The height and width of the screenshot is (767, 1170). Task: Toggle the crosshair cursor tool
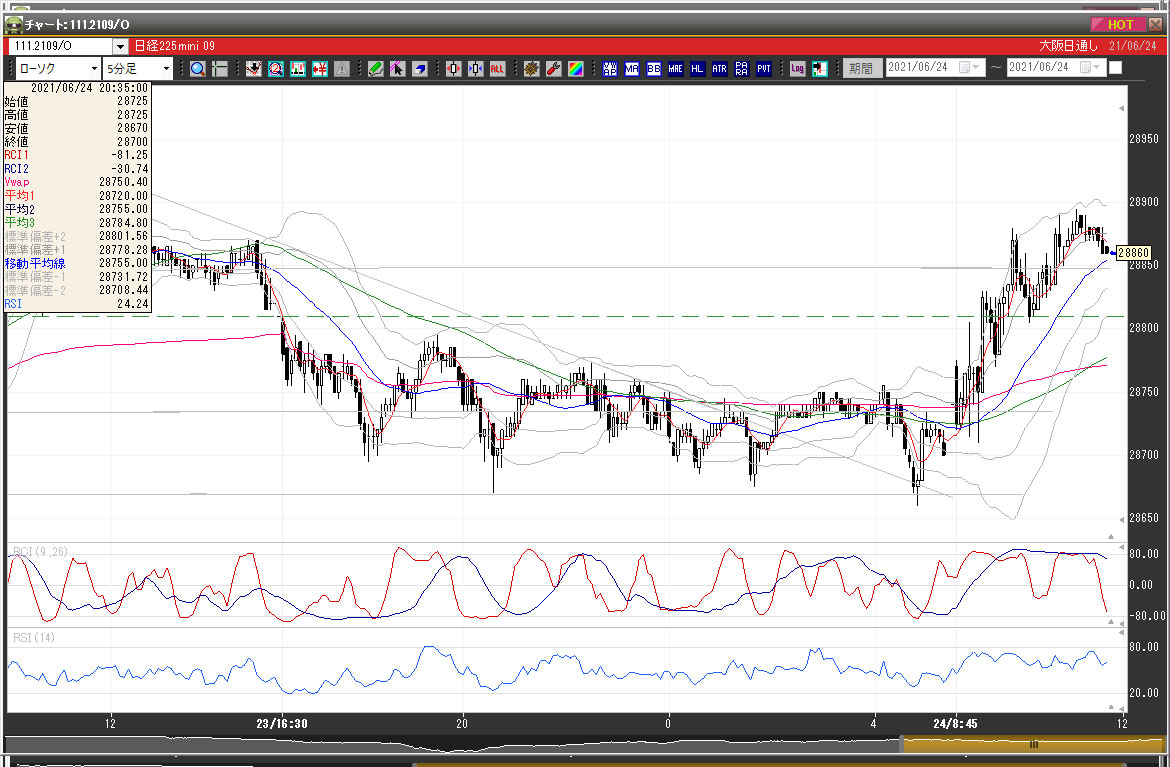219,69
